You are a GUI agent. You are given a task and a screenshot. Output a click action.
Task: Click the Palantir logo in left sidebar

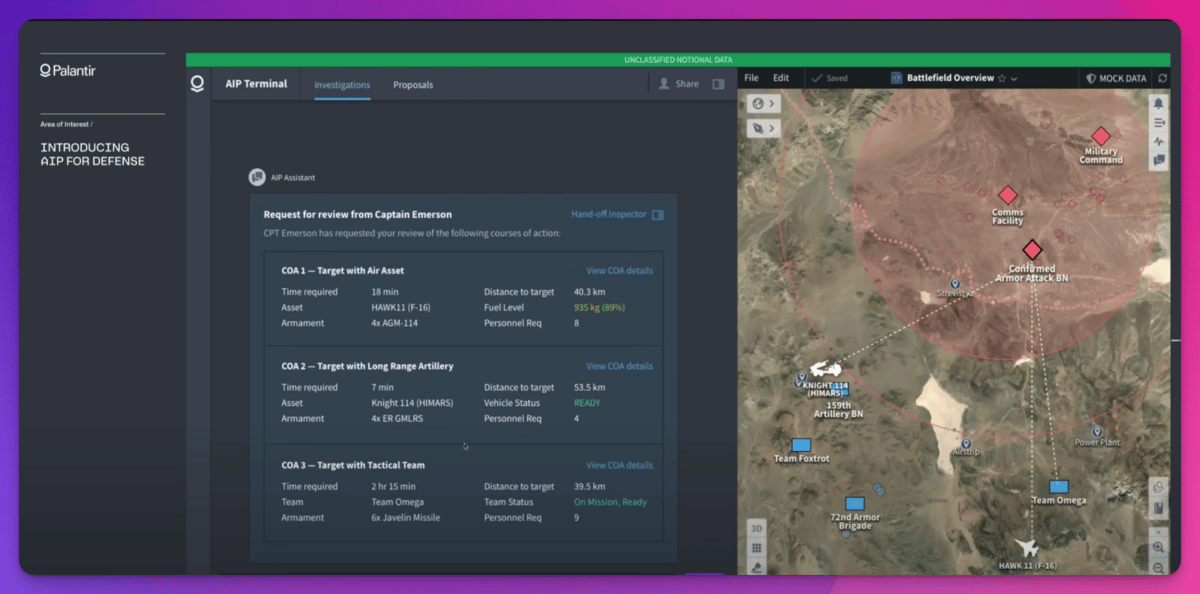67,71
